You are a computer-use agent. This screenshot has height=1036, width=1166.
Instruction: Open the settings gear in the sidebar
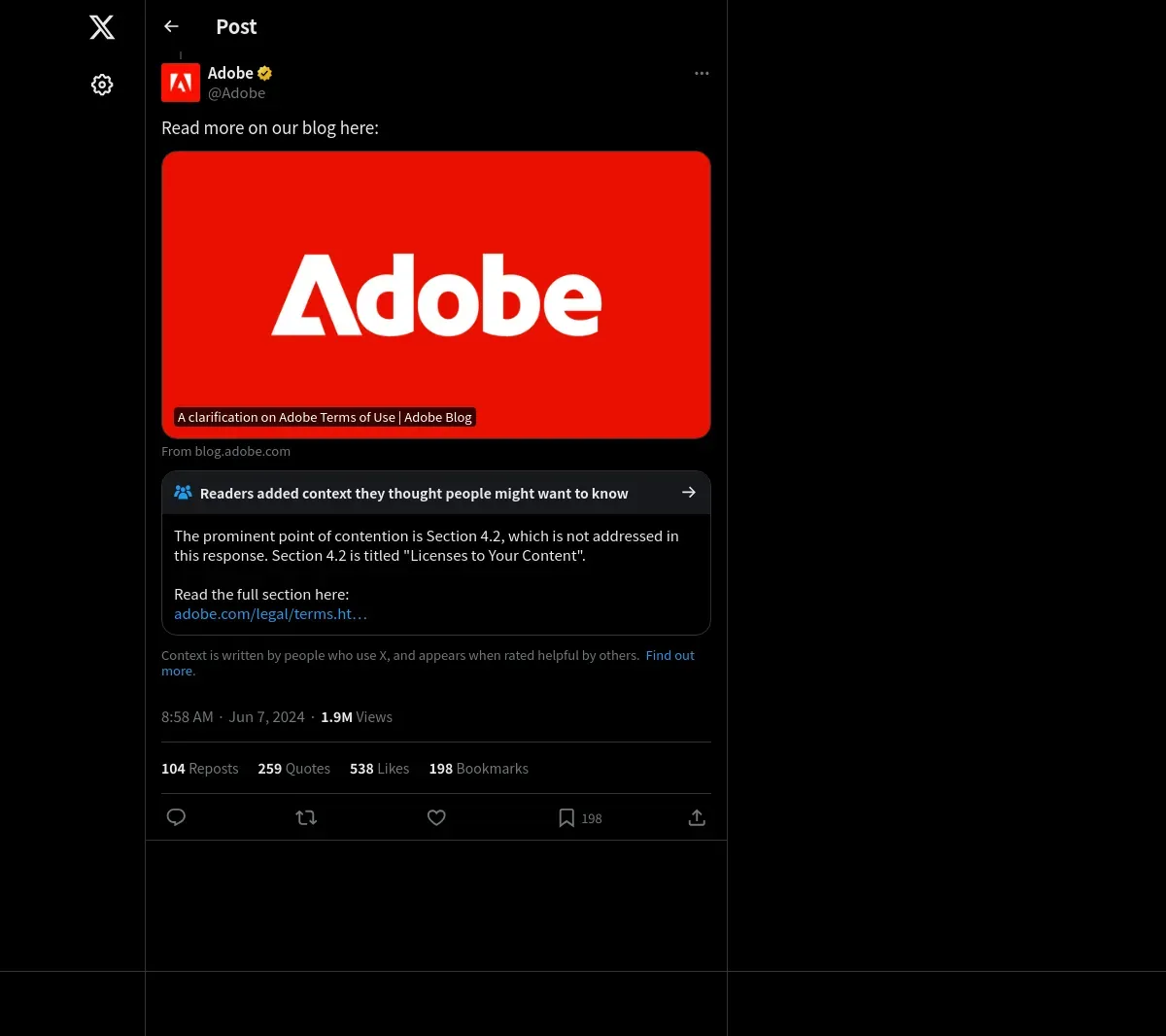click(102, 85)
